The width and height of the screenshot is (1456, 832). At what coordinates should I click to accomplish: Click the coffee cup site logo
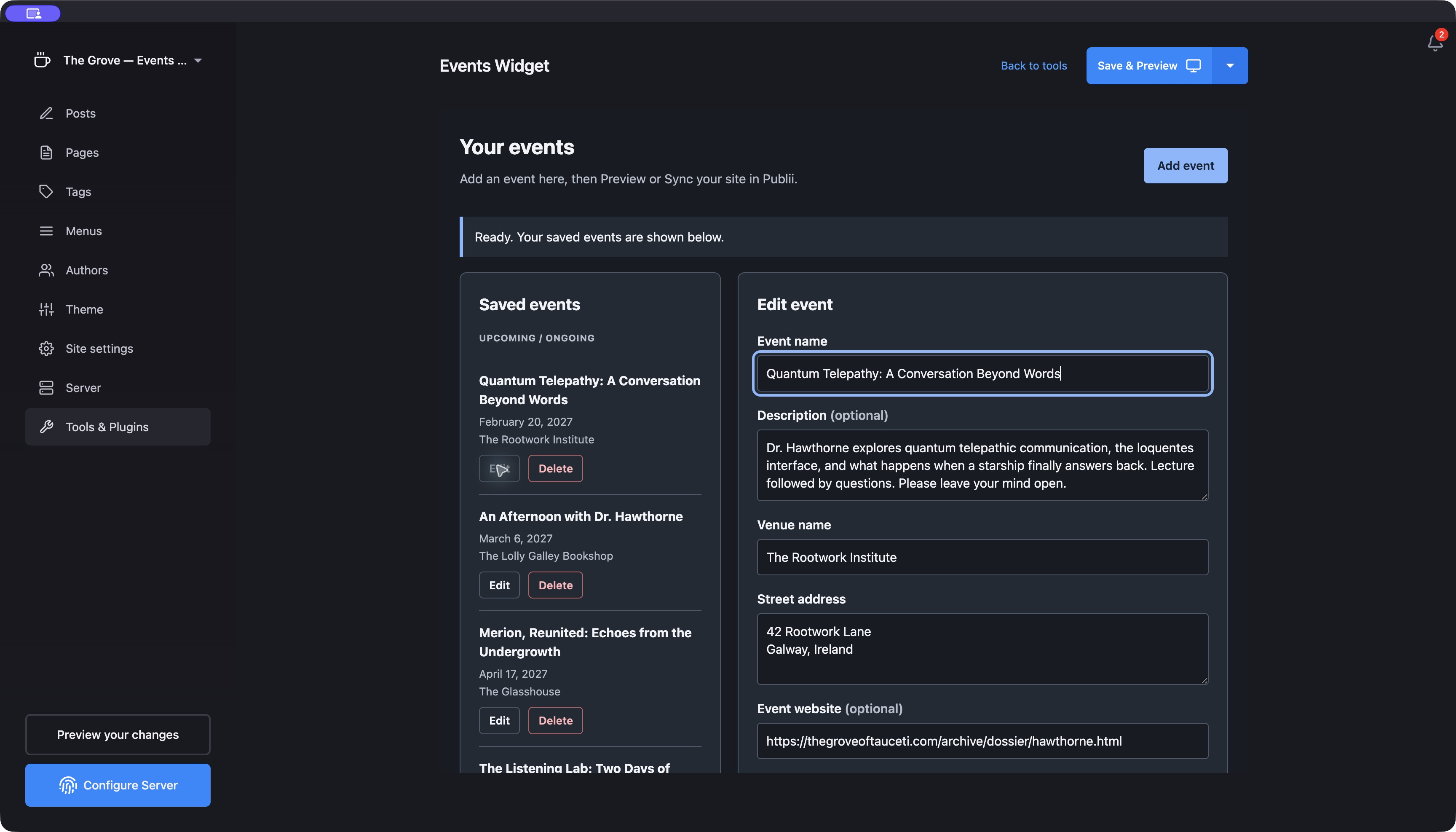pyautogui.click(x=42, y=60)
